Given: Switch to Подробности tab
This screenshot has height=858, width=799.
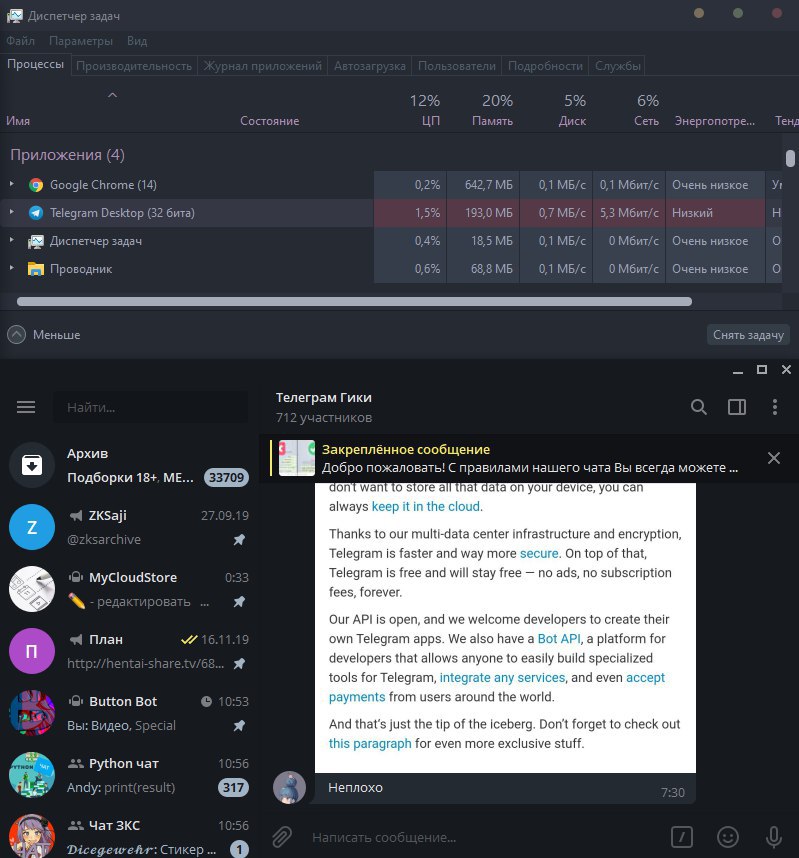Looking at the screenshot, I should [545, 66].
